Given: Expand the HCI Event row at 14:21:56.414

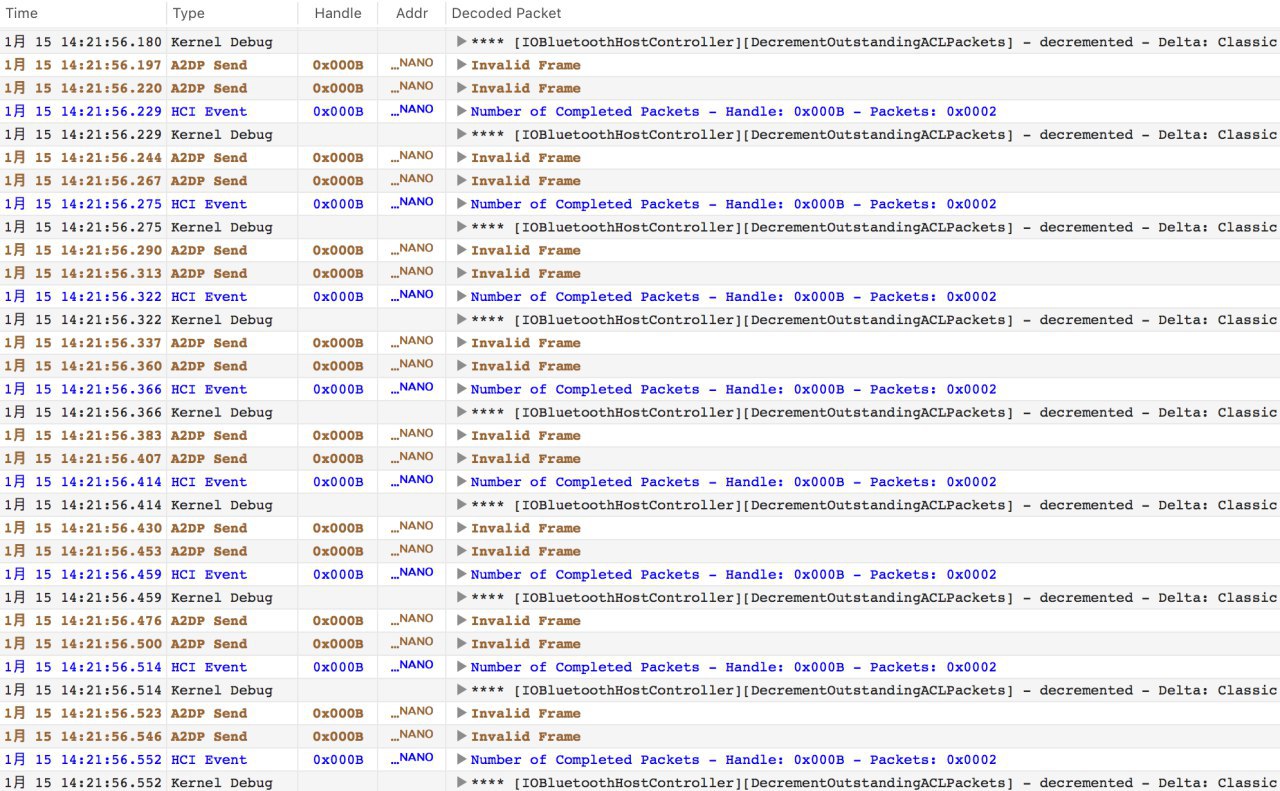Looking at the screenshot, I should pyautogui.click(x=461, y=482).
